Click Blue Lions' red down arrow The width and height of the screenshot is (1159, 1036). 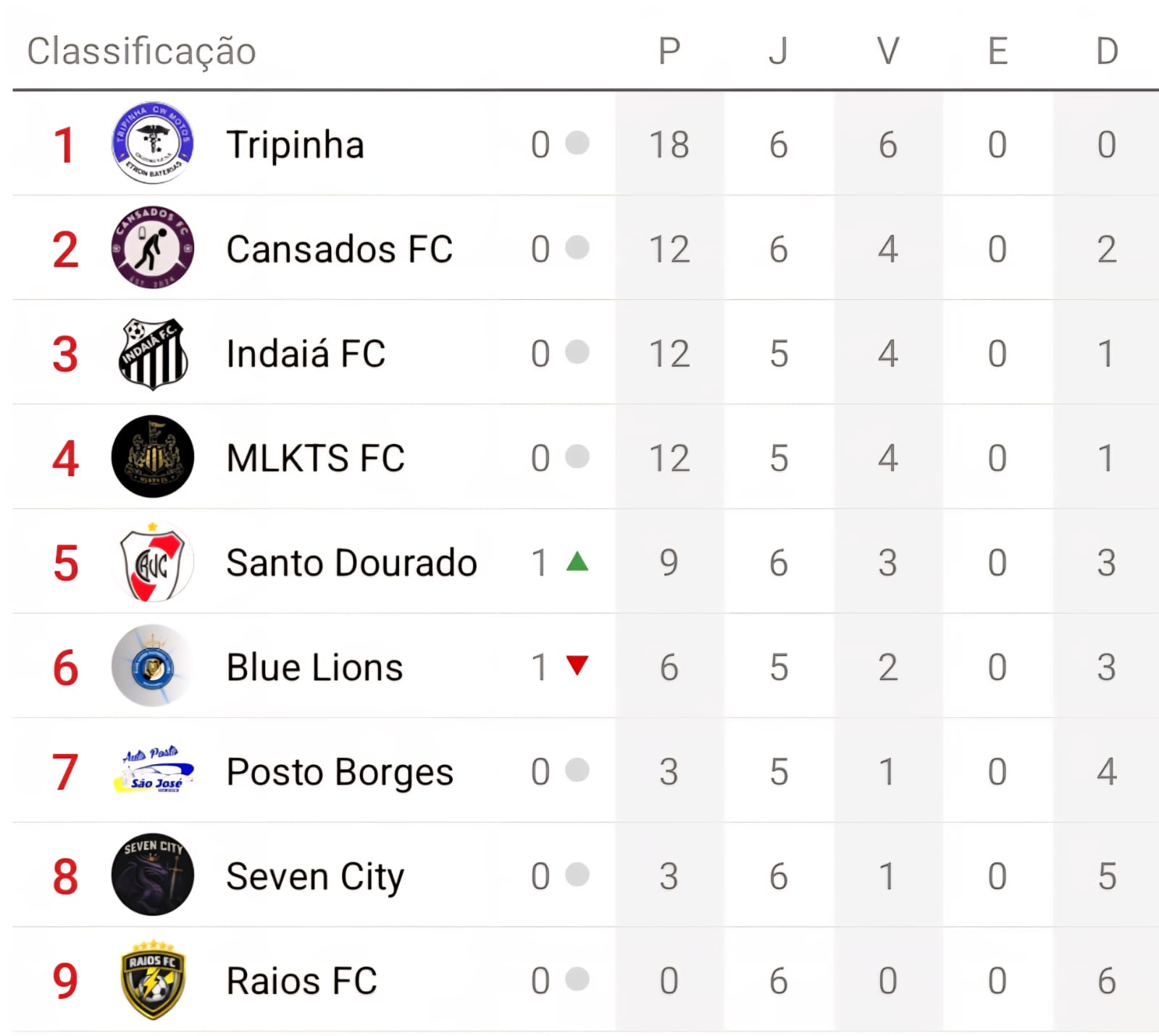[x=577, y=665]
